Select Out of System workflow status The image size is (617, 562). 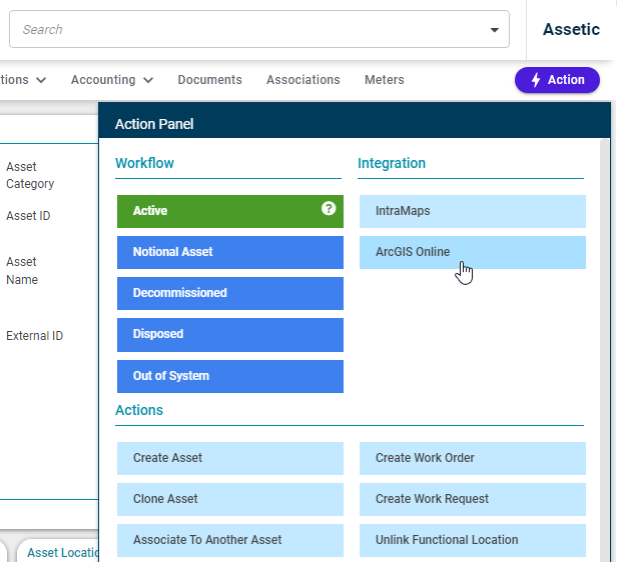coord(230,376)
